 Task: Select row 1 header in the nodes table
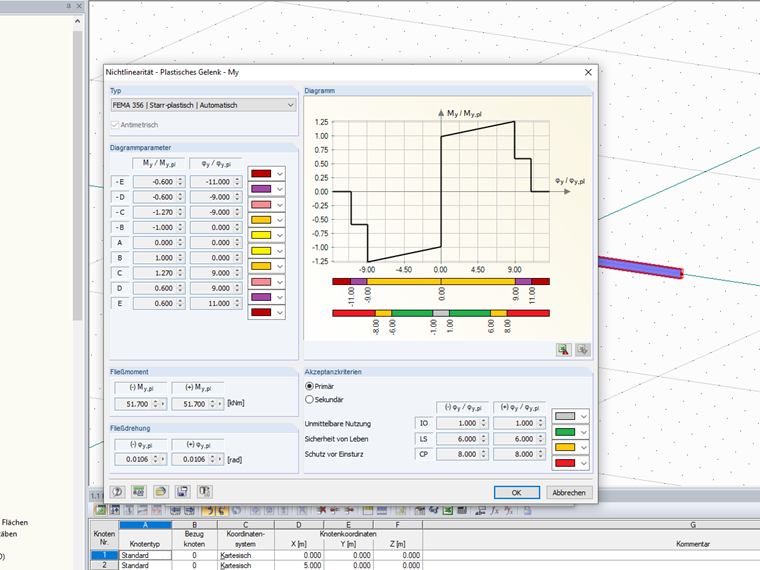click(104, 555)
